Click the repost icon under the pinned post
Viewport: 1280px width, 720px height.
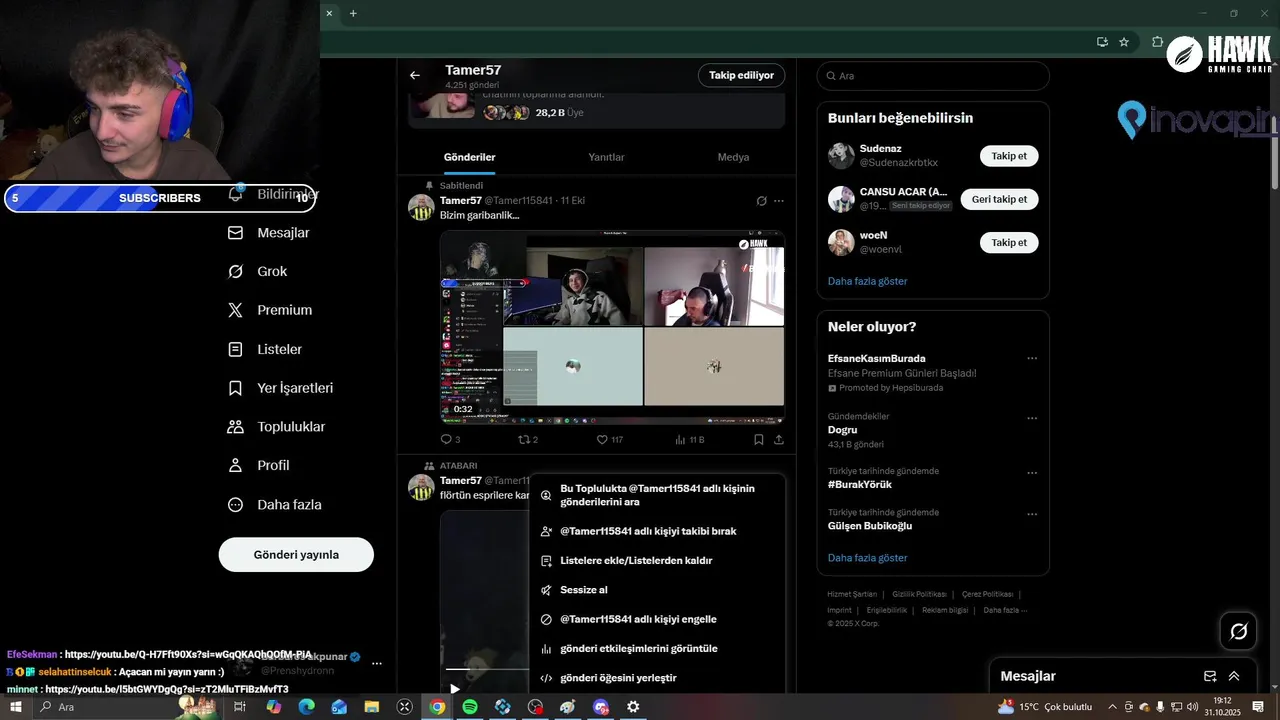[523, 439]
